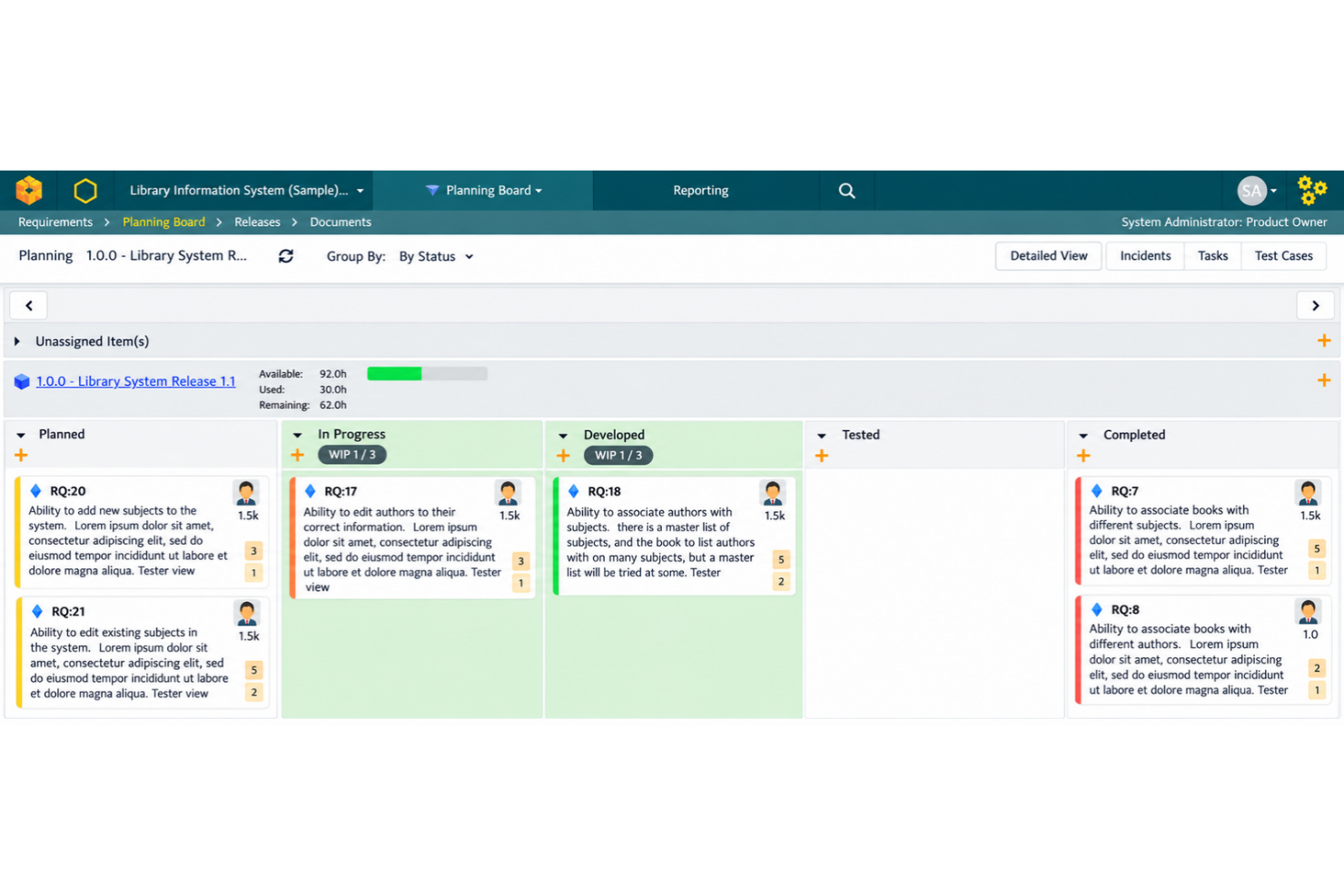Collapse the Developed column
The image size is (1344, 896).
click(563, 436)
